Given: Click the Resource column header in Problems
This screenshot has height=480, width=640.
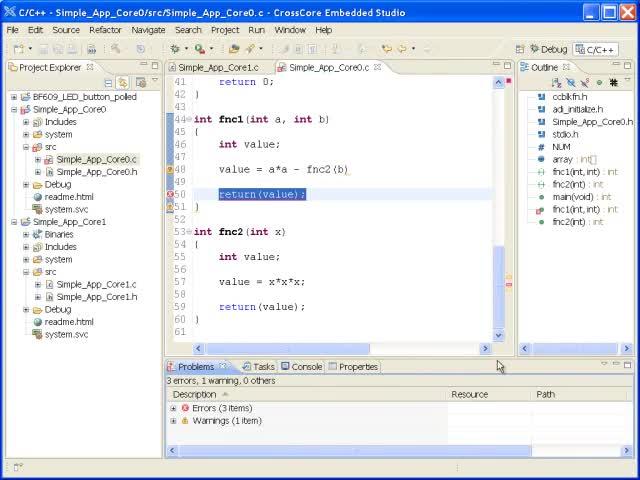Looking at the screenshot, I should coord(490,395).
